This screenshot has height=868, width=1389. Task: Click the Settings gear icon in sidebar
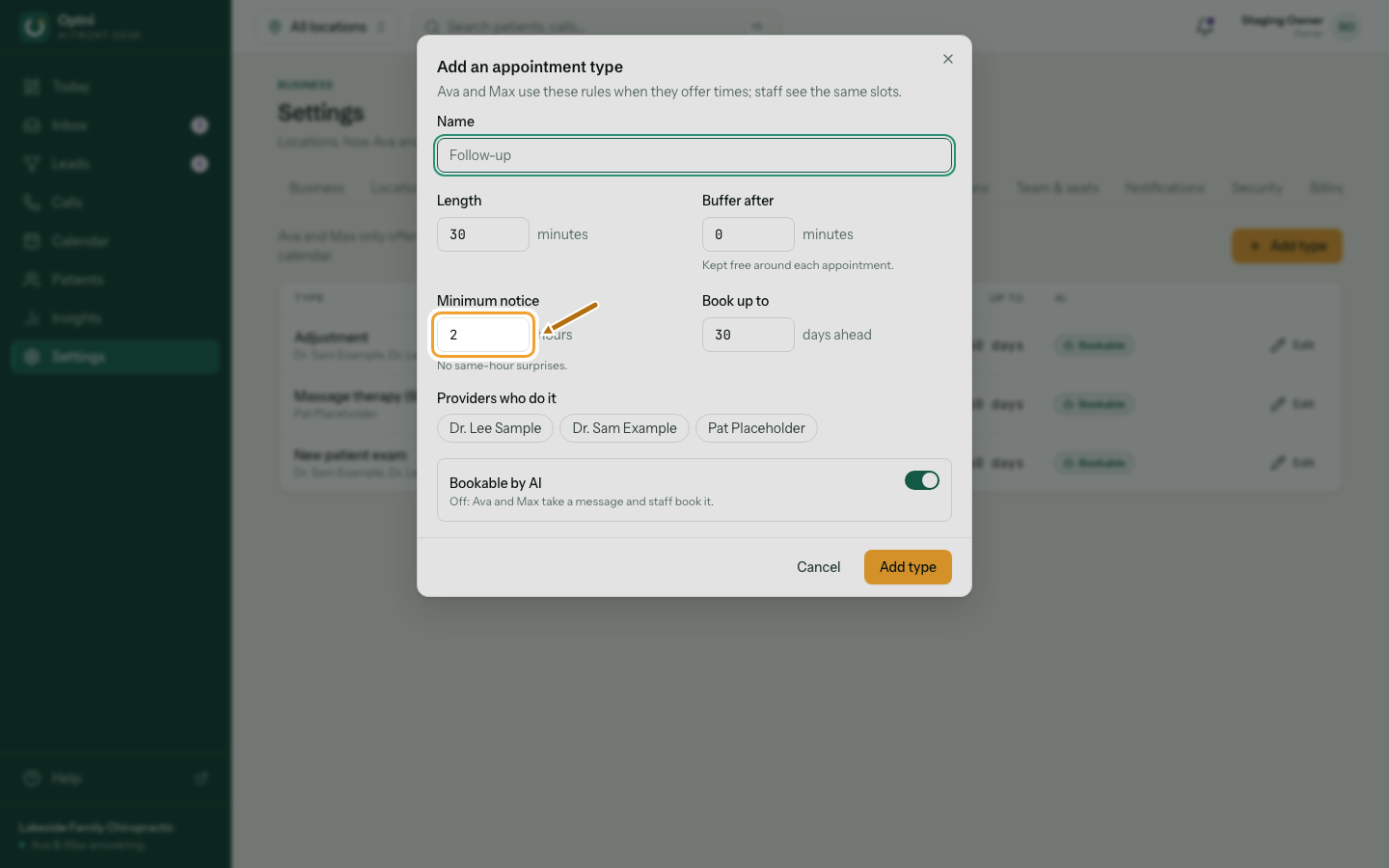32,357
